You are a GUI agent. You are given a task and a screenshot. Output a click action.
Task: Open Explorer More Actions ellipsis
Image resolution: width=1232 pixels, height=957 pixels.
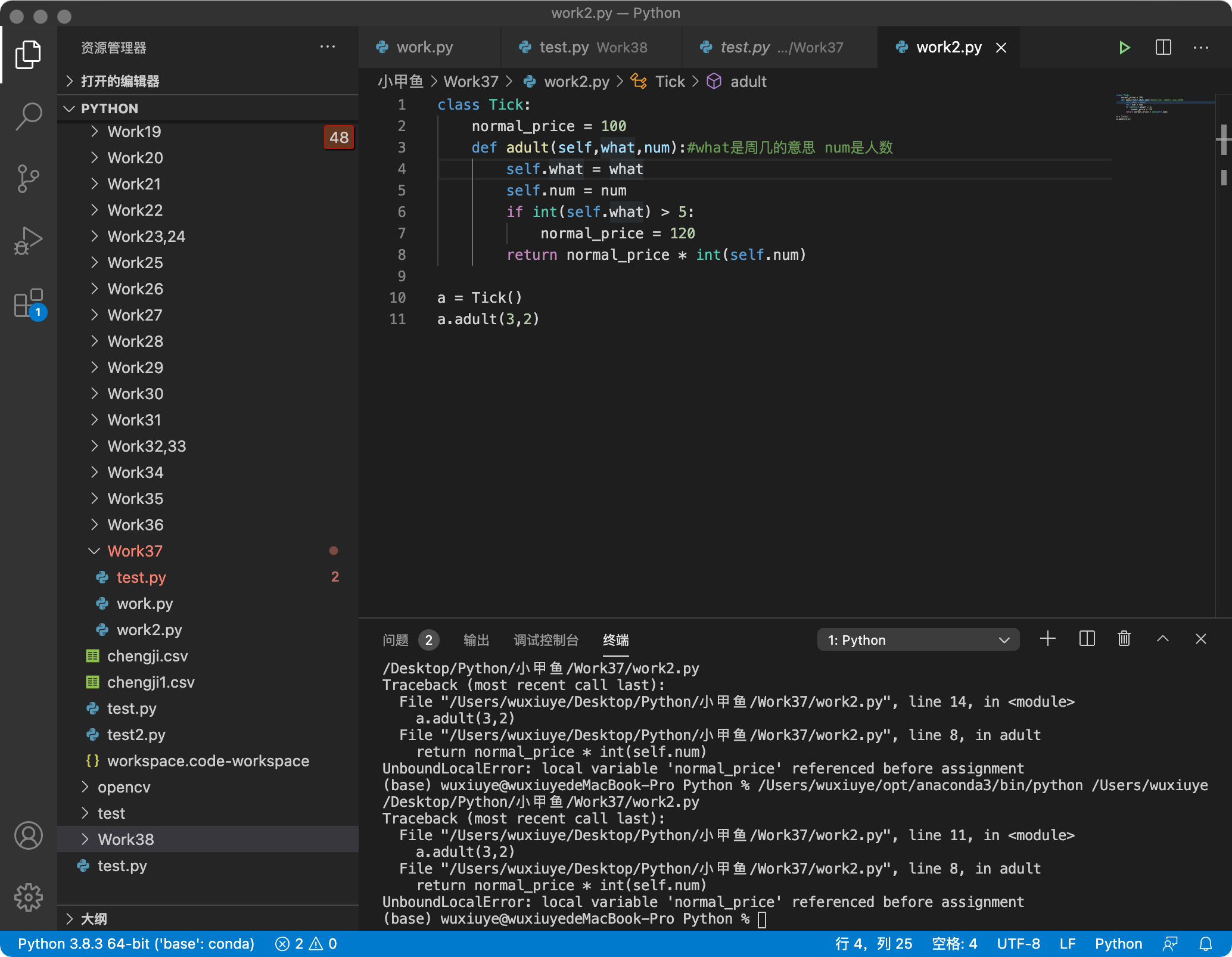point(328,47)
